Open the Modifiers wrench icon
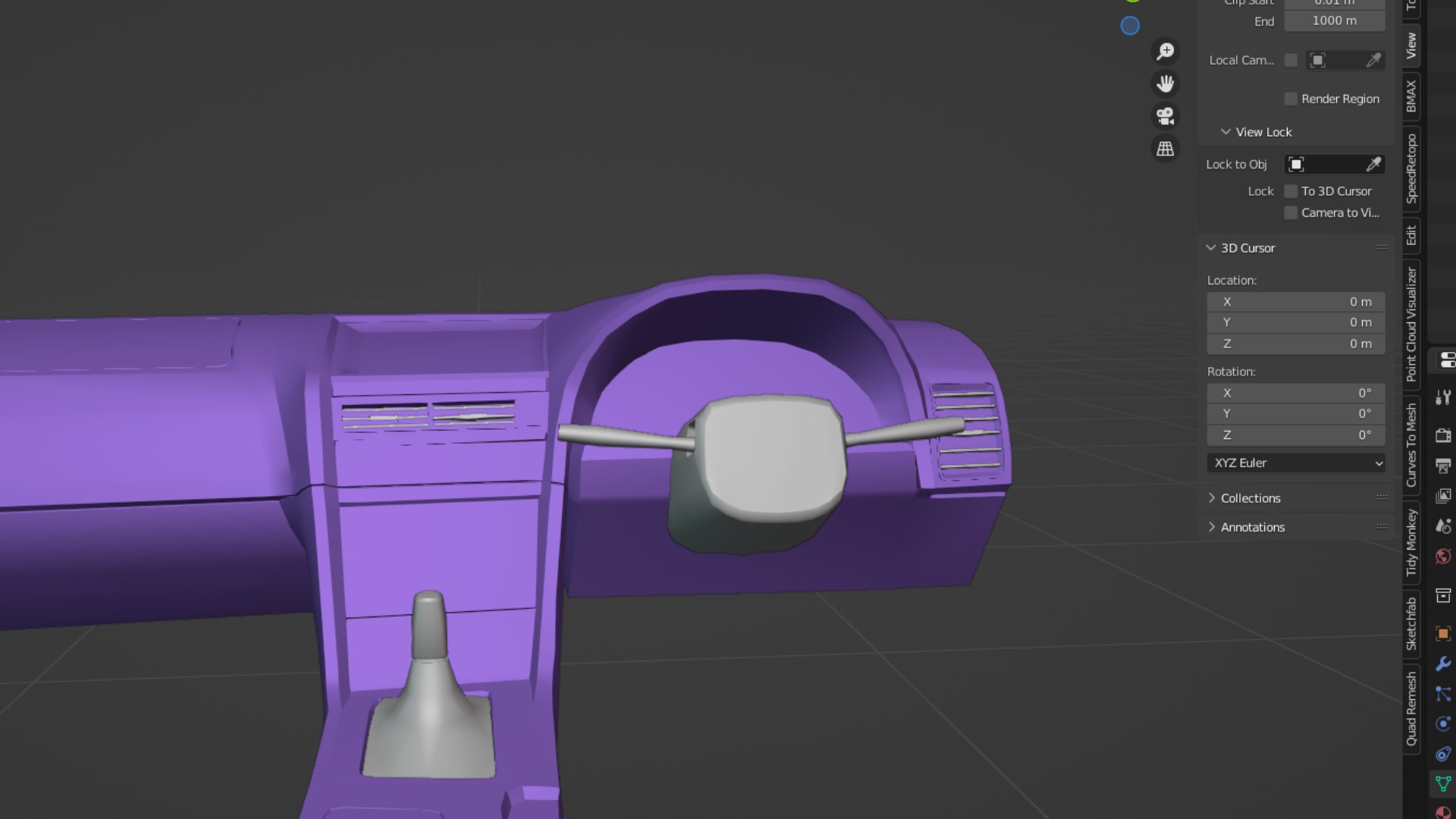Screen dimensions: 1456x819 1442,664
